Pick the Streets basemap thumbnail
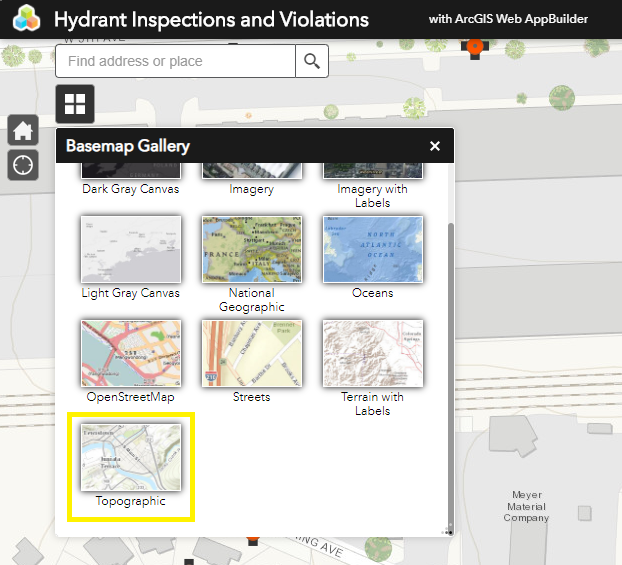622x565 pixels. coord(251,353)
